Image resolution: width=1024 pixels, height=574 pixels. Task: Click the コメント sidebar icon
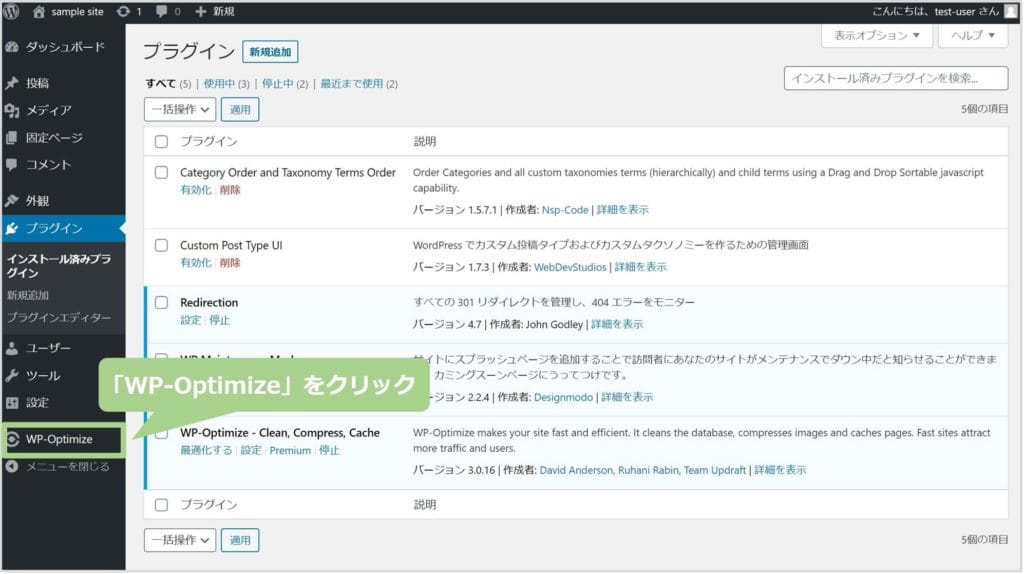point(12,165)
